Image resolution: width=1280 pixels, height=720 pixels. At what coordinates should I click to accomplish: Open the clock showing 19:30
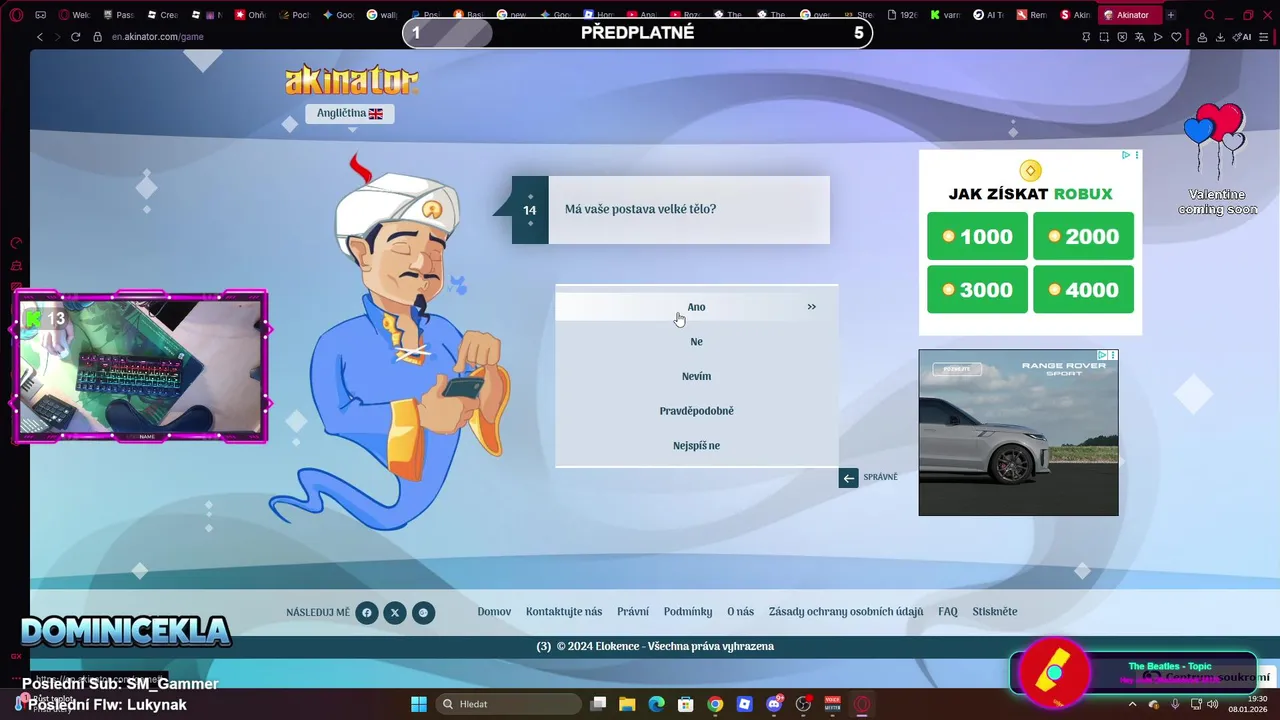point(1248,704)
